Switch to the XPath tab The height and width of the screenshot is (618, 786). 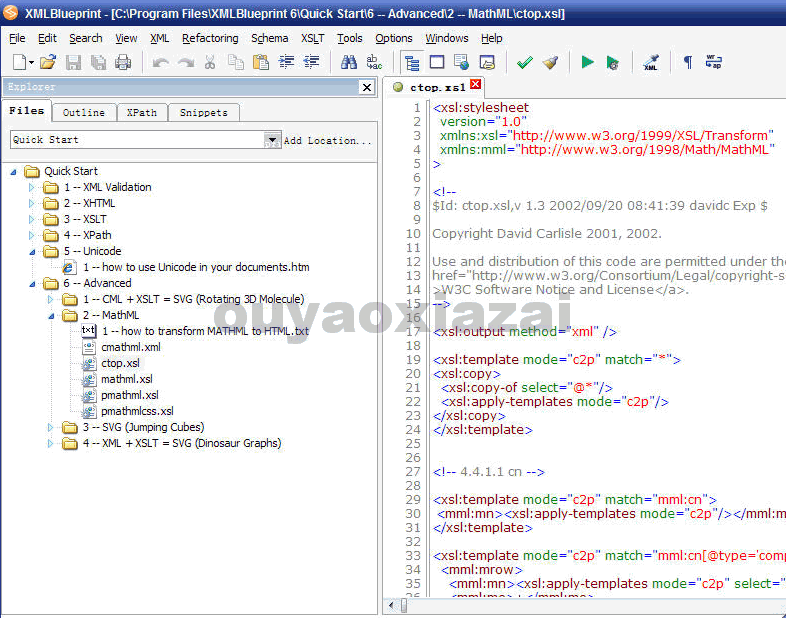(x=142, y=112)
